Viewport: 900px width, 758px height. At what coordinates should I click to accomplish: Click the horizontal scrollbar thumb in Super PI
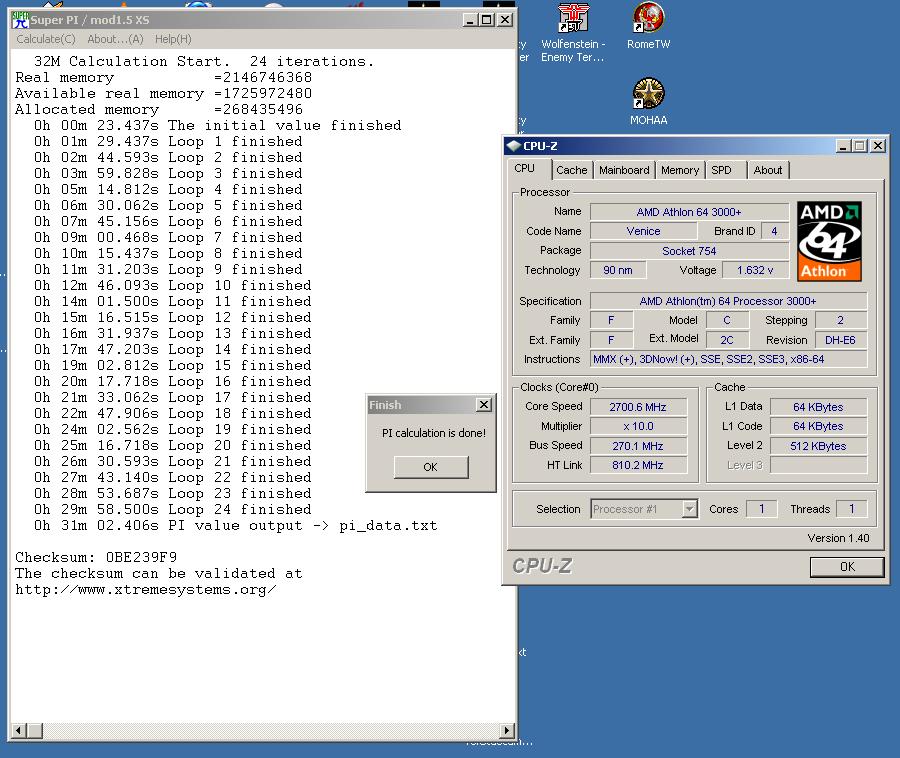click(x=34, y=730)
